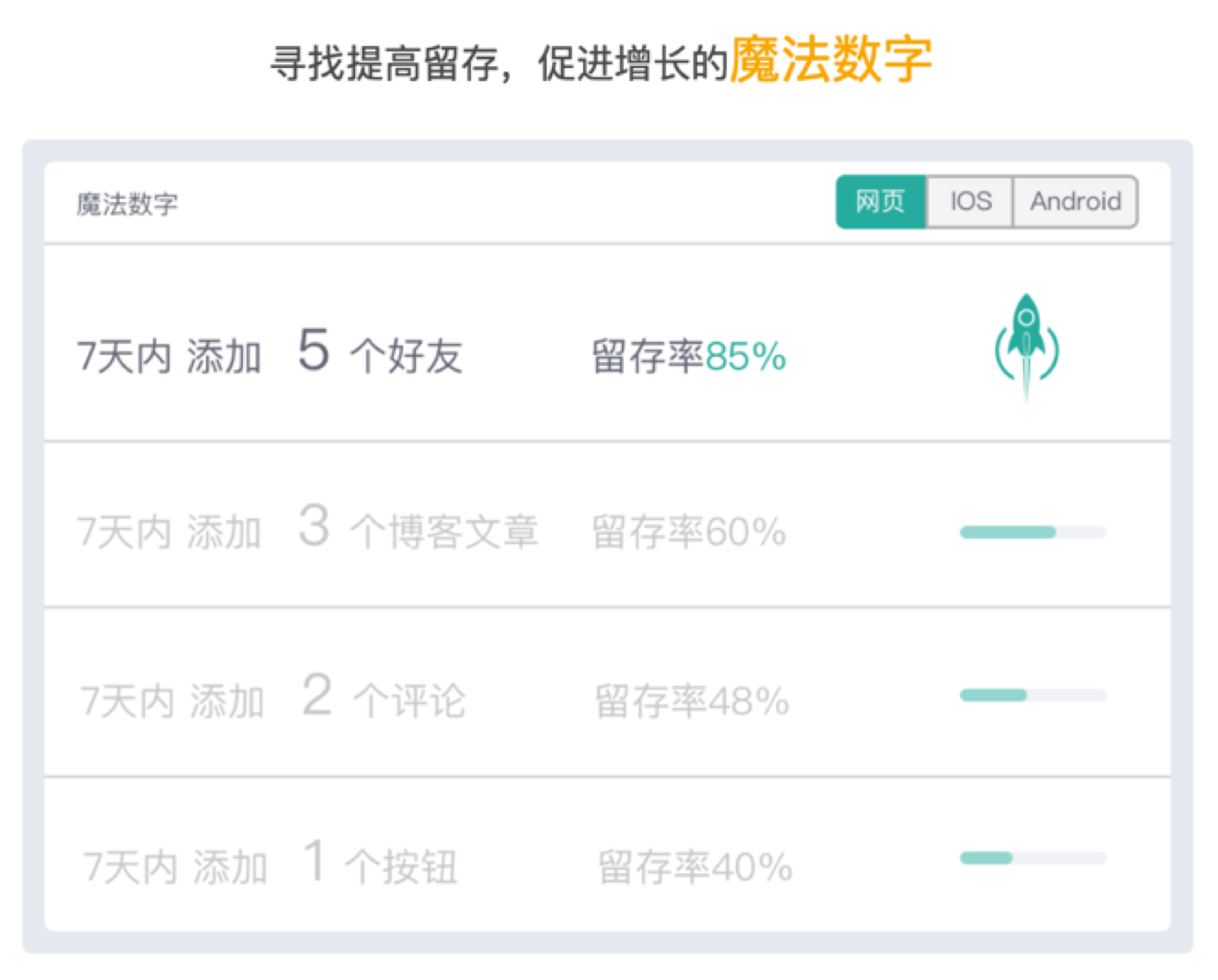Click the orange 魔法数字 headline text
The width and height of the screenshot is (1218, 980).
coord(831,60)
